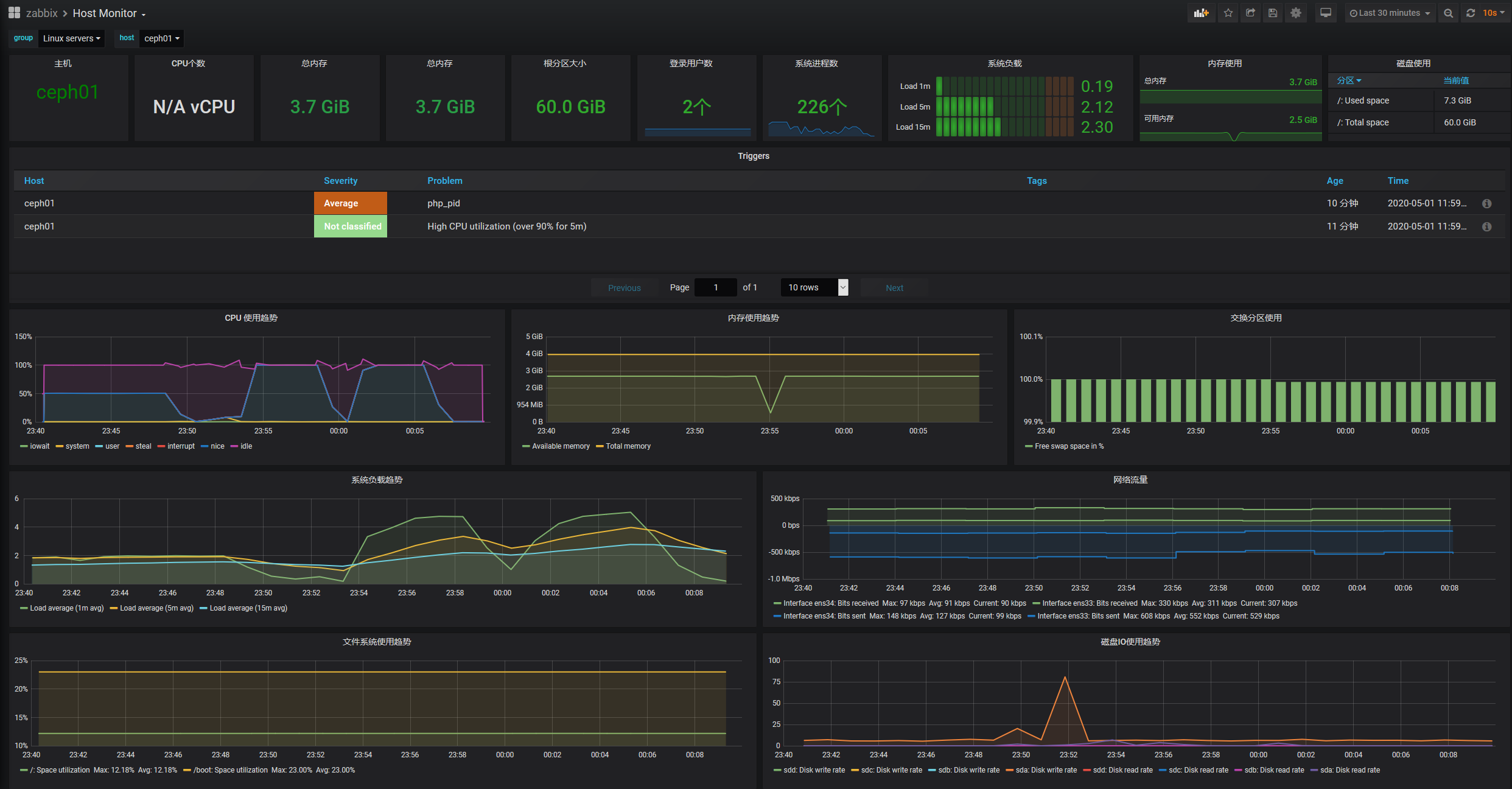This screenshot has height=789, width=1512.
Task: Open dashboard settings gear
Action: tap(1296, 13)
